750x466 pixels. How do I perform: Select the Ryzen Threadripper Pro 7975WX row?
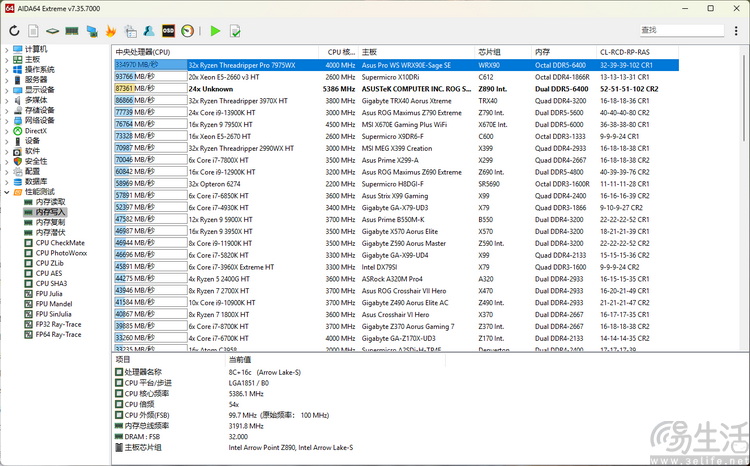click(396, 65)
